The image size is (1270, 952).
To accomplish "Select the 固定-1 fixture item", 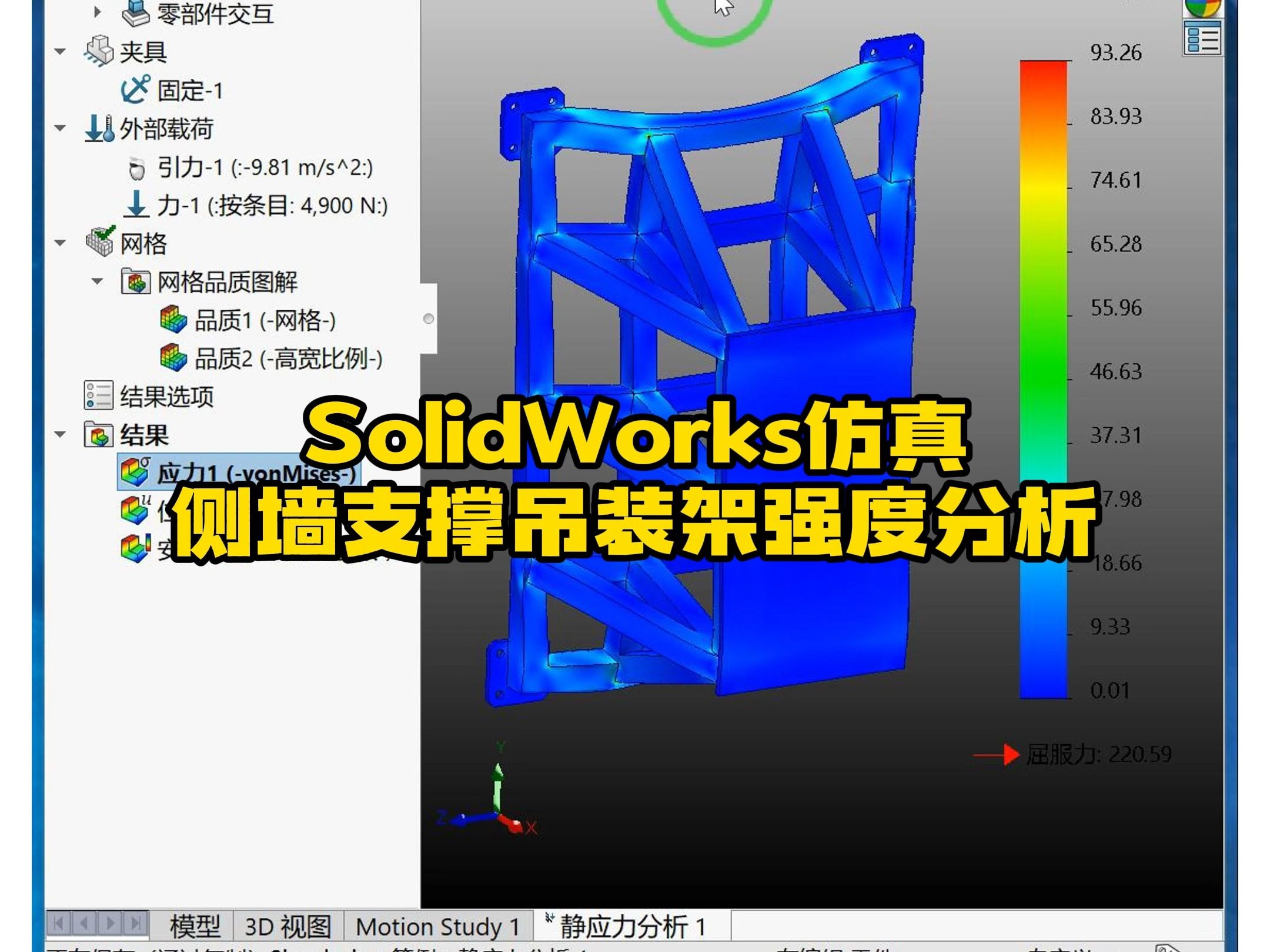I will tap(190, 90).
